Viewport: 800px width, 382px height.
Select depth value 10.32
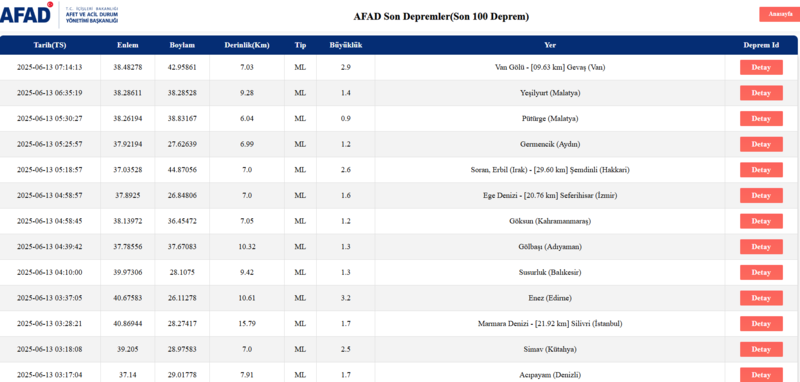(247, 247)
